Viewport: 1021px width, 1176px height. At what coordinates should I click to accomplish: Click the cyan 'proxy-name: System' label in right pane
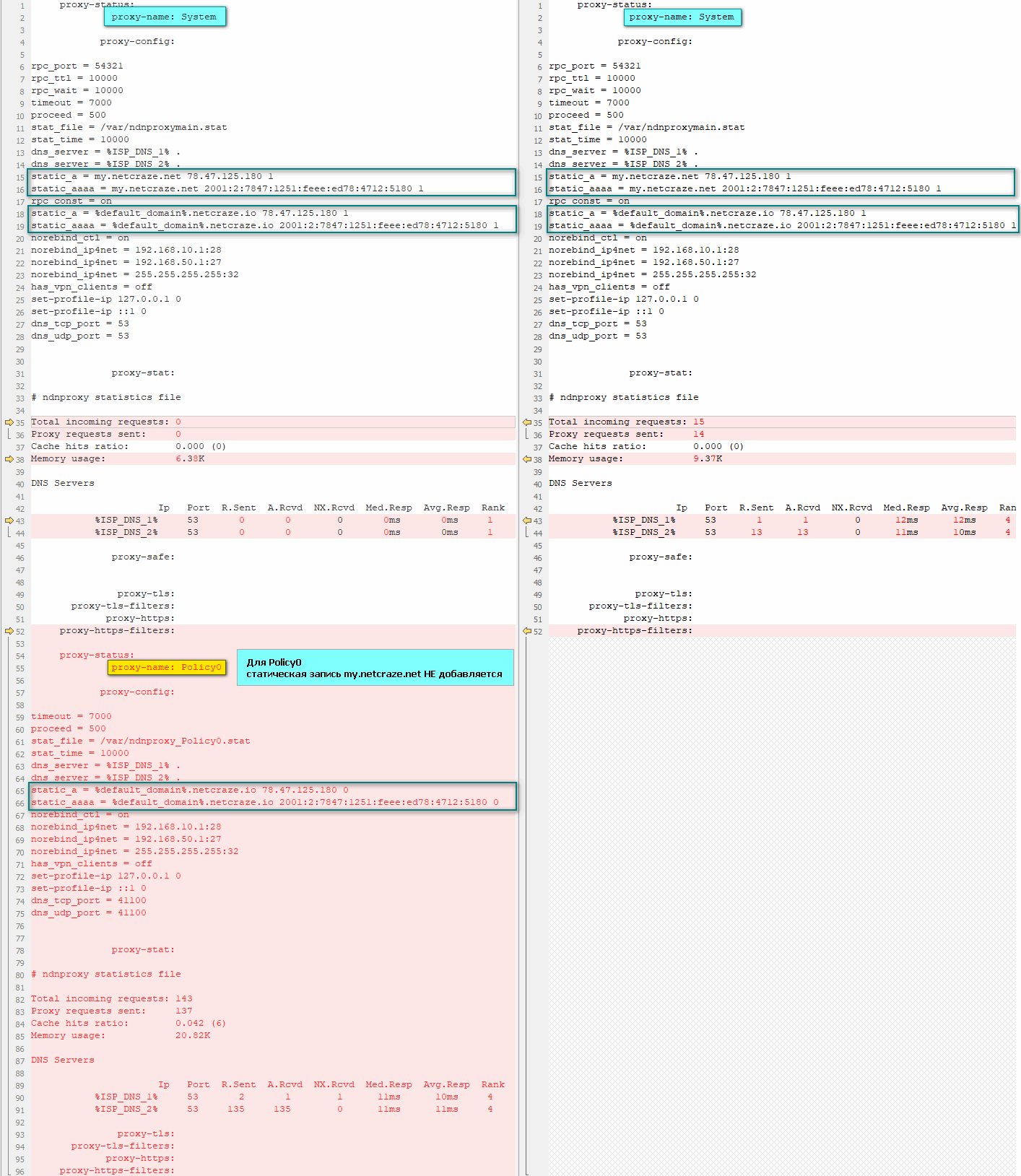pos(682,17)
